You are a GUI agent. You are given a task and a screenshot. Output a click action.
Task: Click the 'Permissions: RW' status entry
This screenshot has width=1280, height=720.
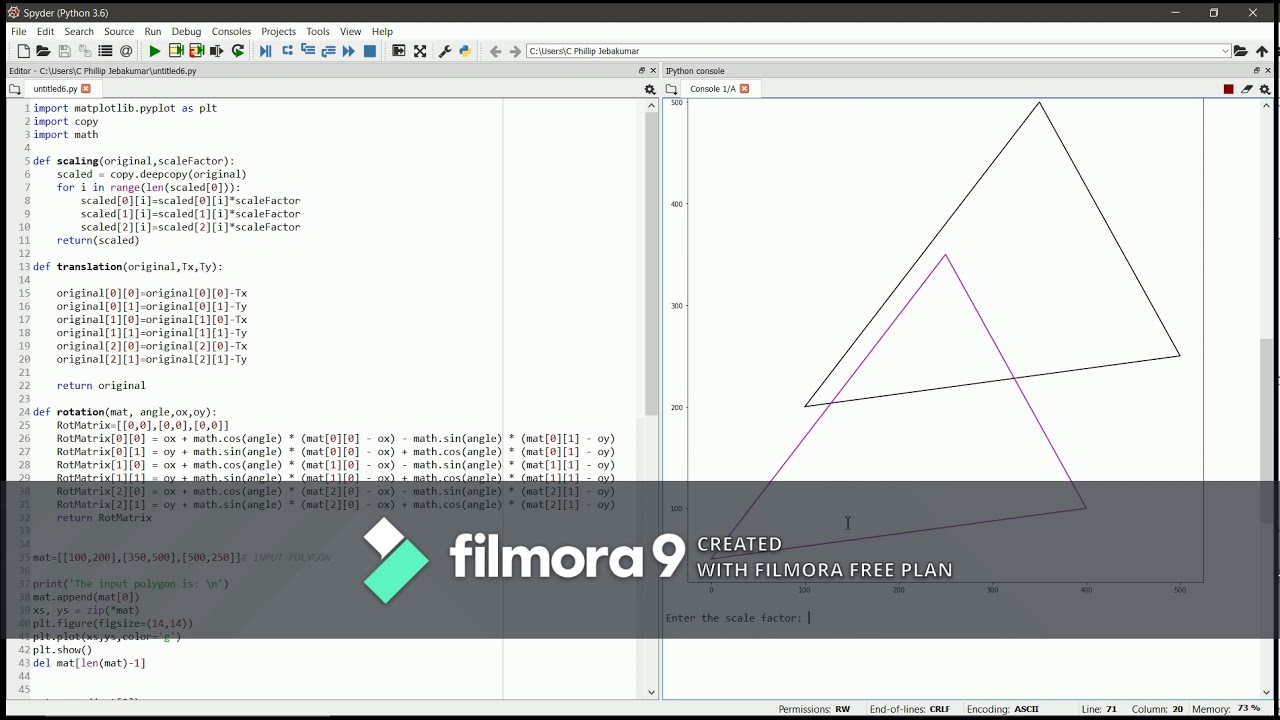pyautogui.click(x=814, y=709)
